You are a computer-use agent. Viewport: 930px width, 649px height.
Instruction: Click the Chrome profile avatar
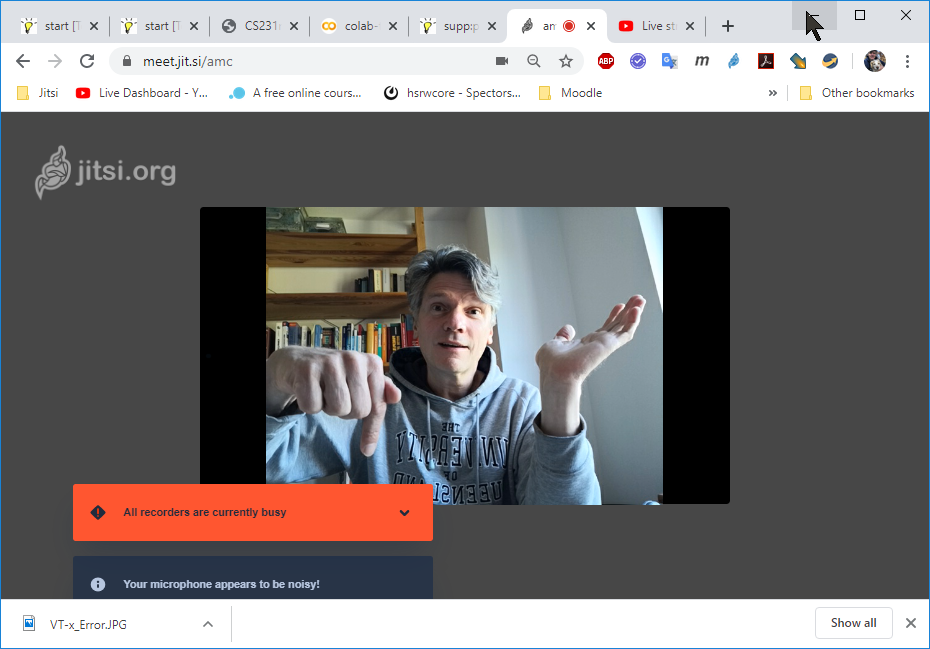pyautogui.click(x=875, y=61)
